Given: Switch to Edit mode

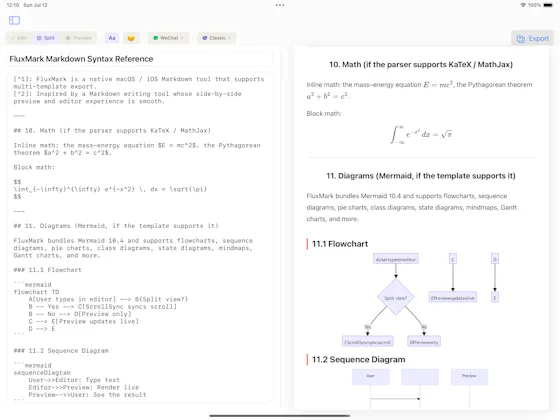Looking at the screenshot, I should (19, 38).
